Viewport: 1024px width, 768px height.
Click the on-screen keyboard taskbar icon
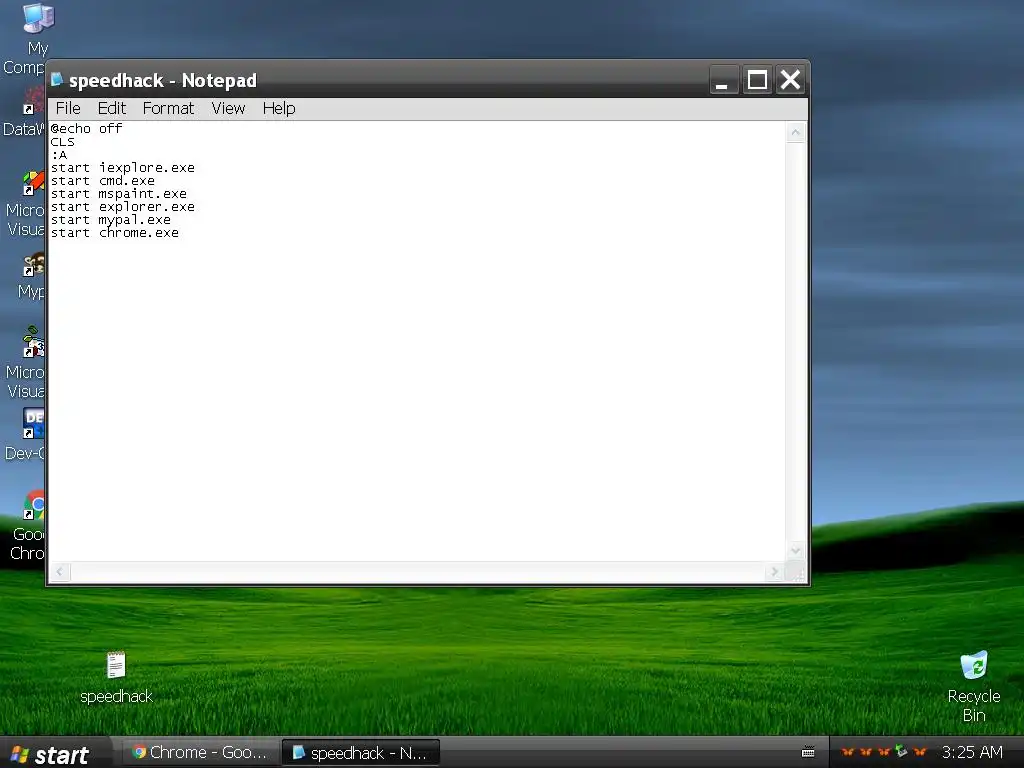pyautogui.click(x=808, y=752)
